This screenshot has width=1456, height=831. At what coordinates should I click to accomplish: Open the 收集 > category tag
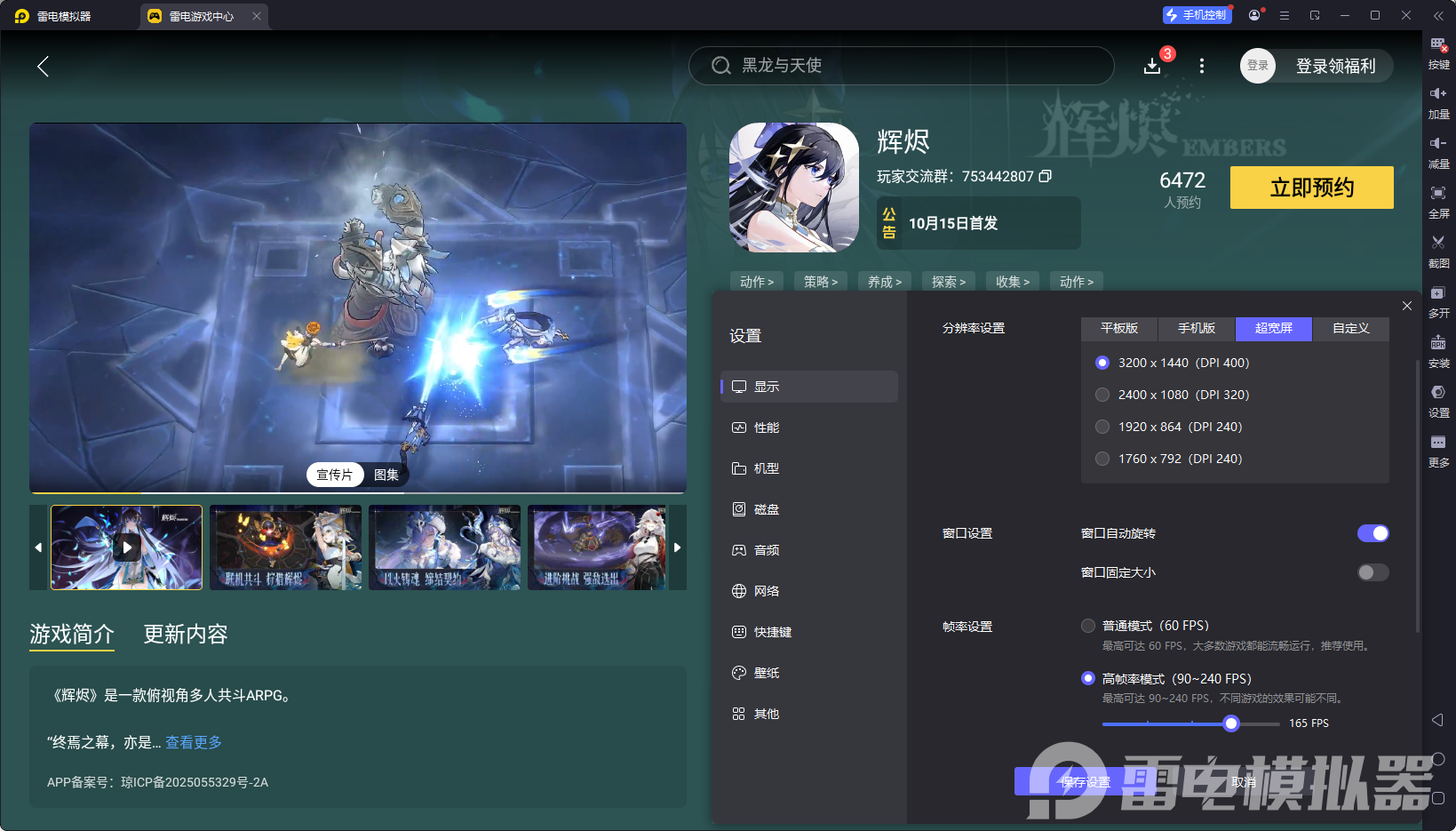click(x=1013, y=282)
